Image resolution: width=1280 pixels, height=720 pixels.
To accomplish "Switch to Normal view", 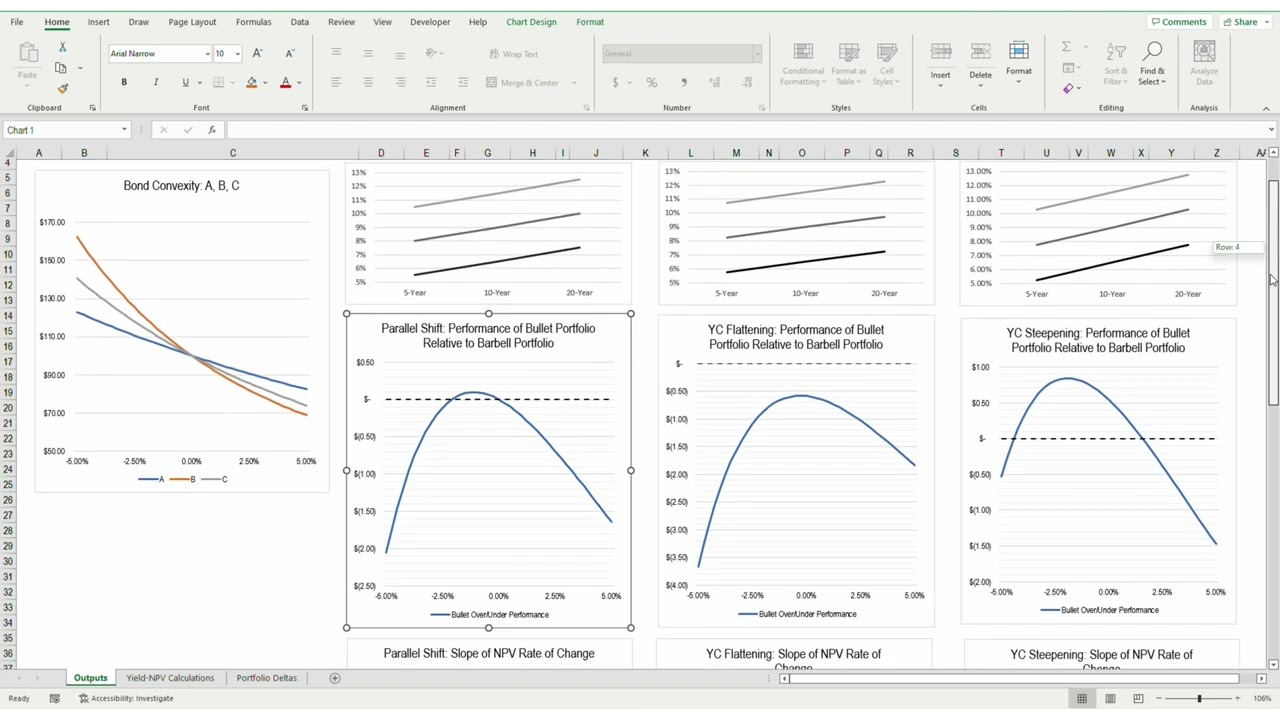I will (x=1081, y=698).
